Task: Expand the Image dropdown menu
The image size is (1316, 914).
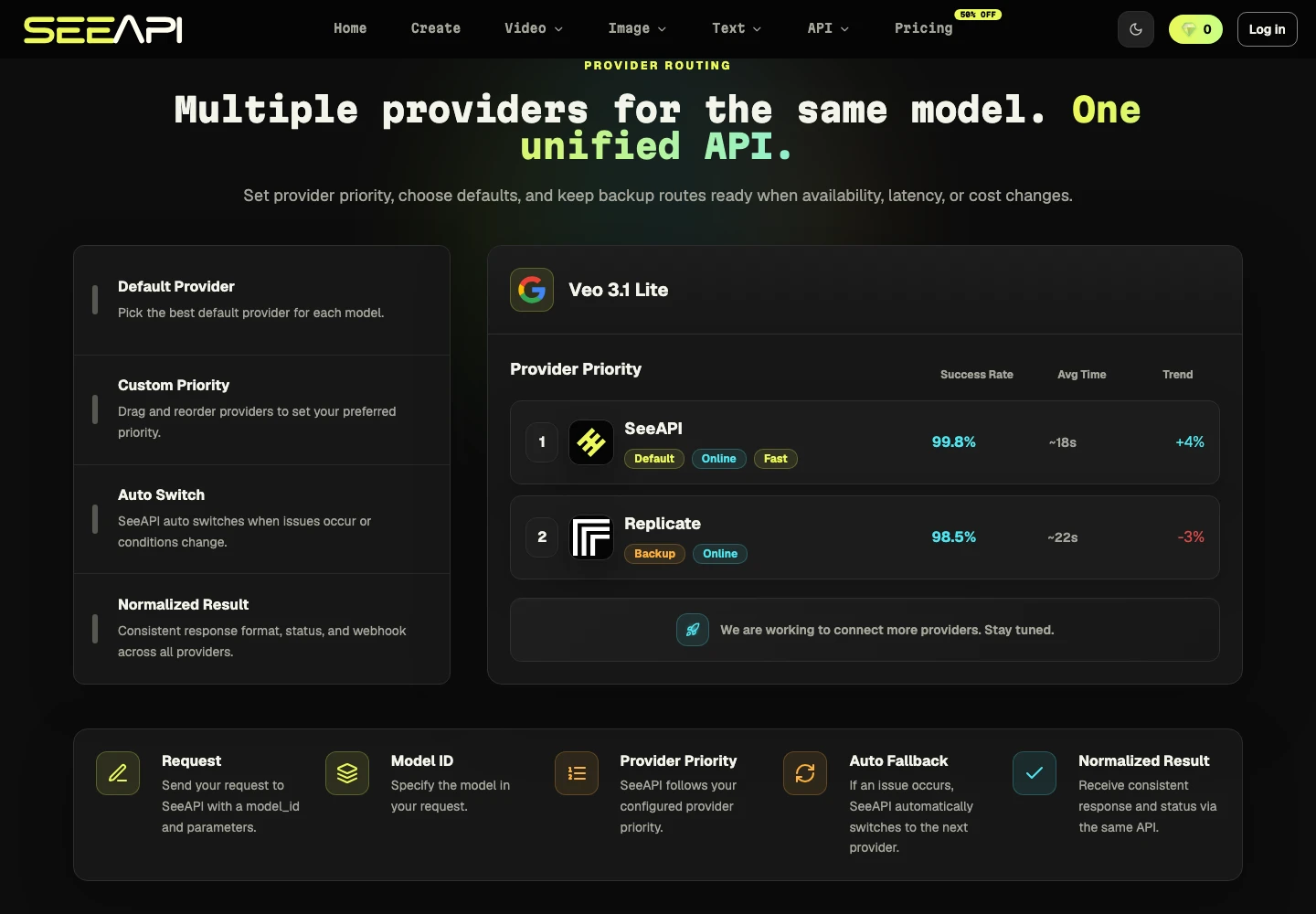Action: pos(637,28)
